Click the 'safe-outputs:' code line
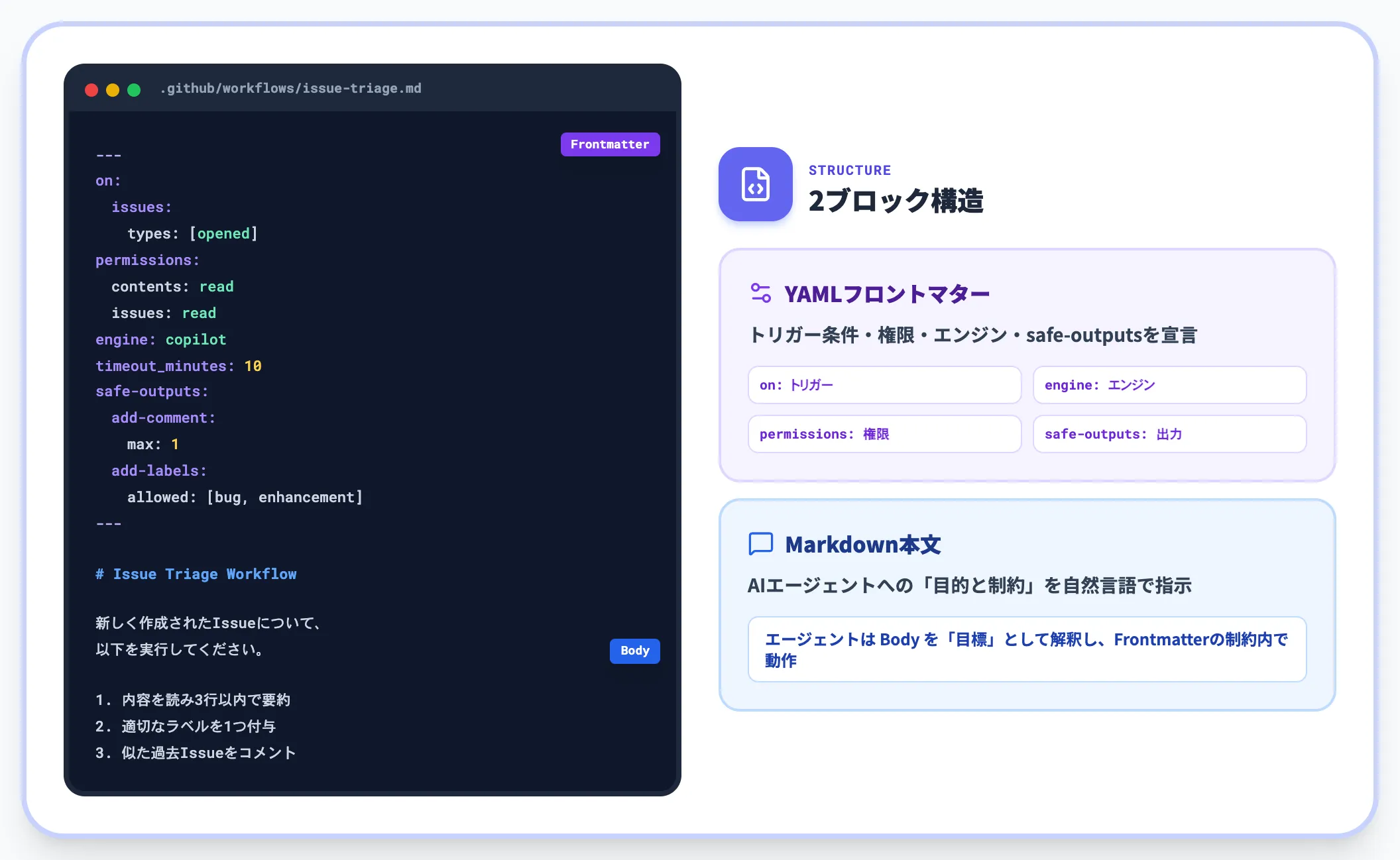The width and height of the screenshot is (1400, 860). pyautogui.click(x=152, y=392)
